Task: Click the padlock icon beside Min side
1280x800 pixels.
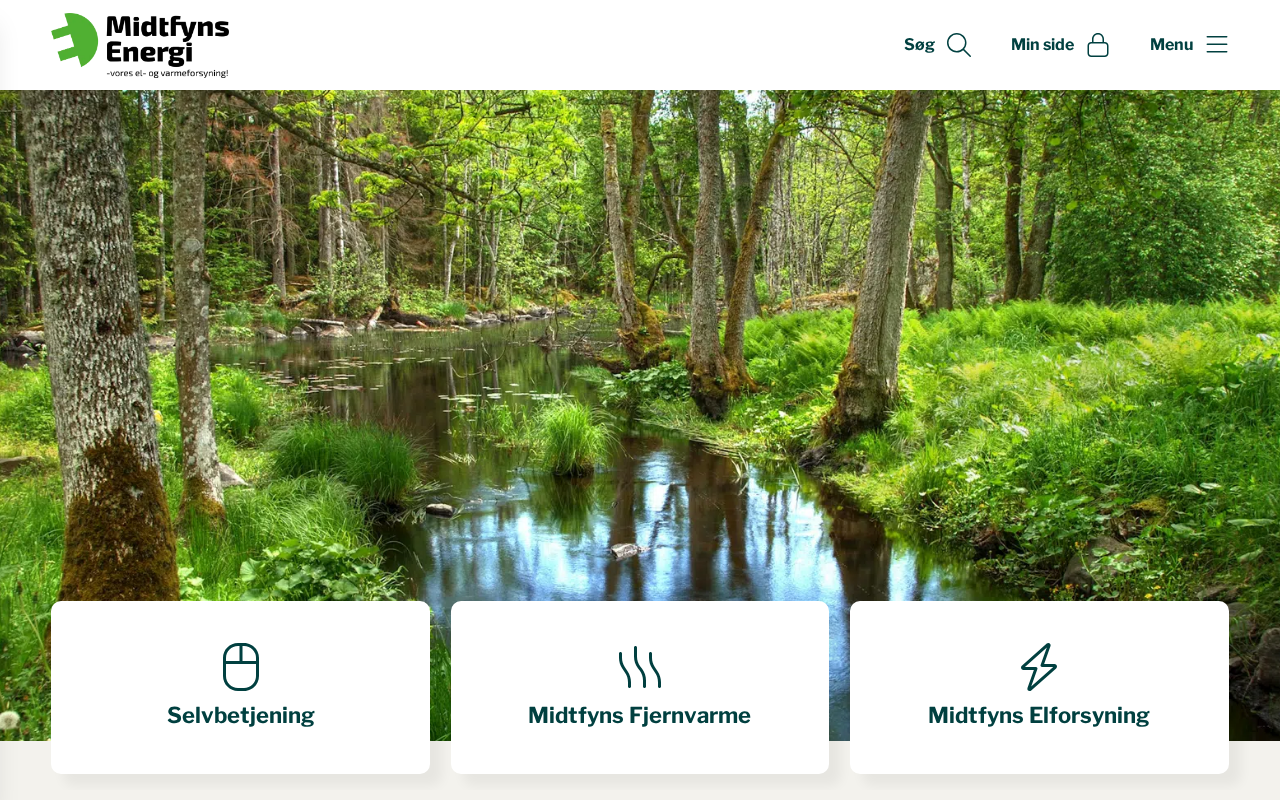Action: (1098, 45)
